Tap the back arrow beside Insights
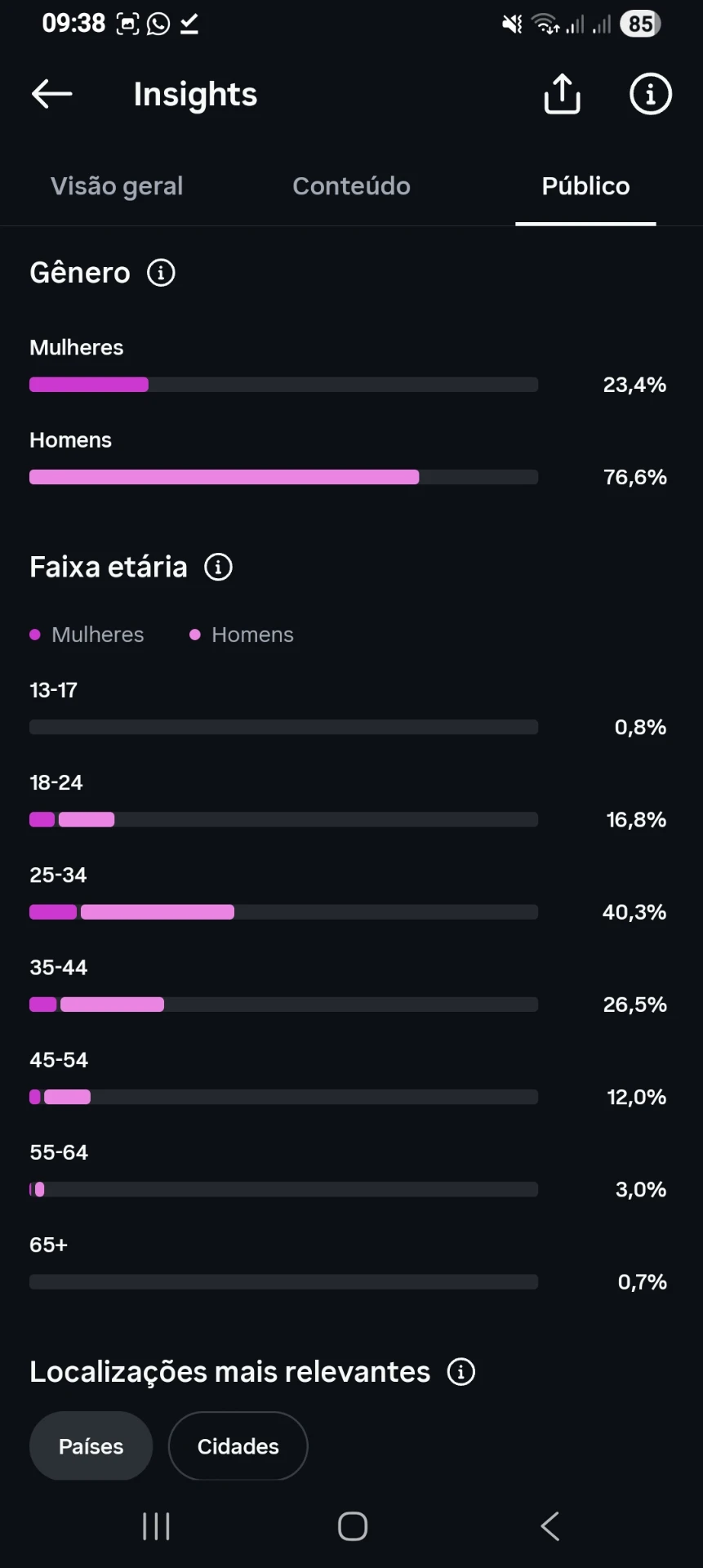 pyautogui.click(x=51, y=94)
